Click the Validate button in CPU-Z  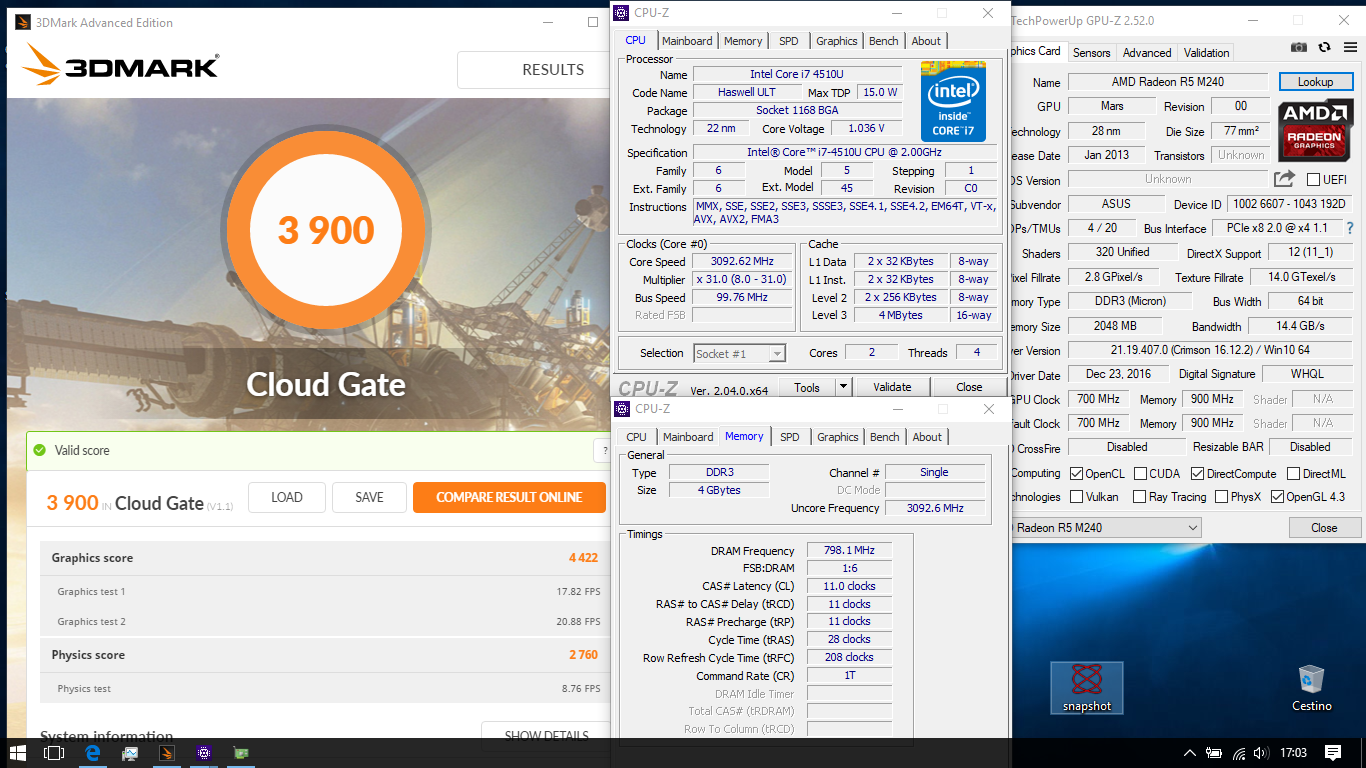tap(892, 387)
